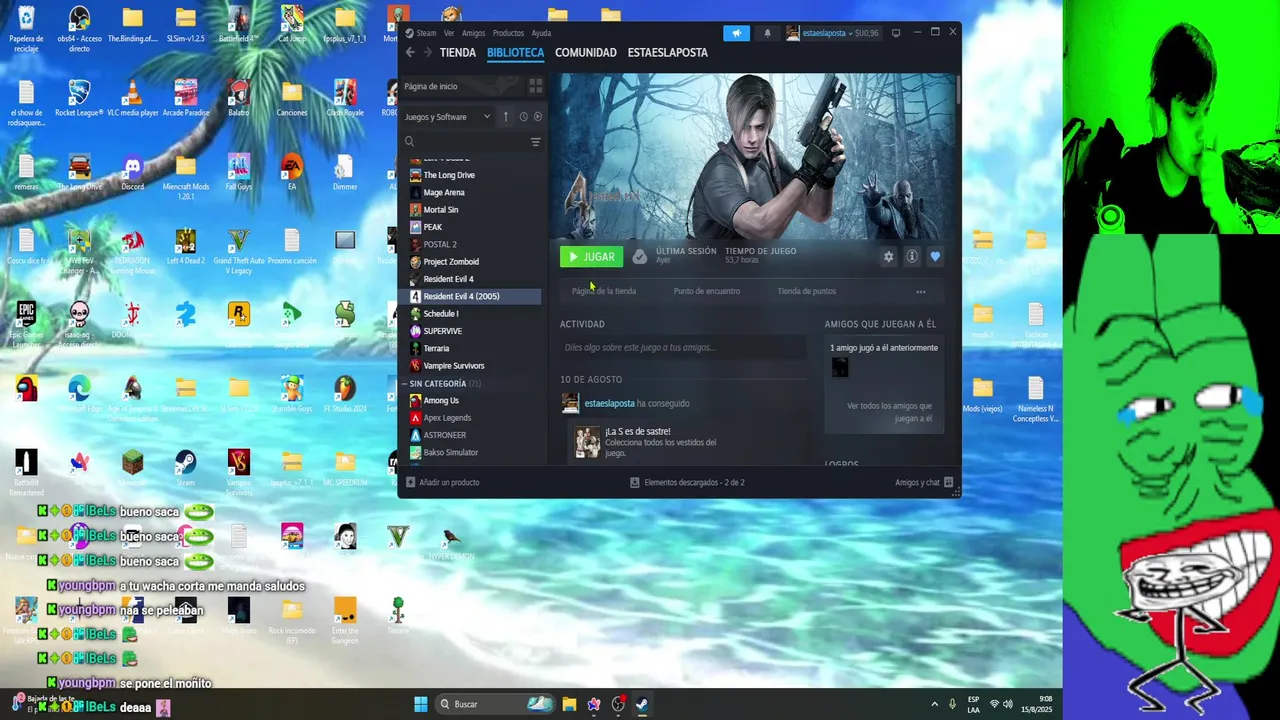
Task: Click Ver todos los amigos que juegan
Action: pyautogui.click(x=889, y=412)
